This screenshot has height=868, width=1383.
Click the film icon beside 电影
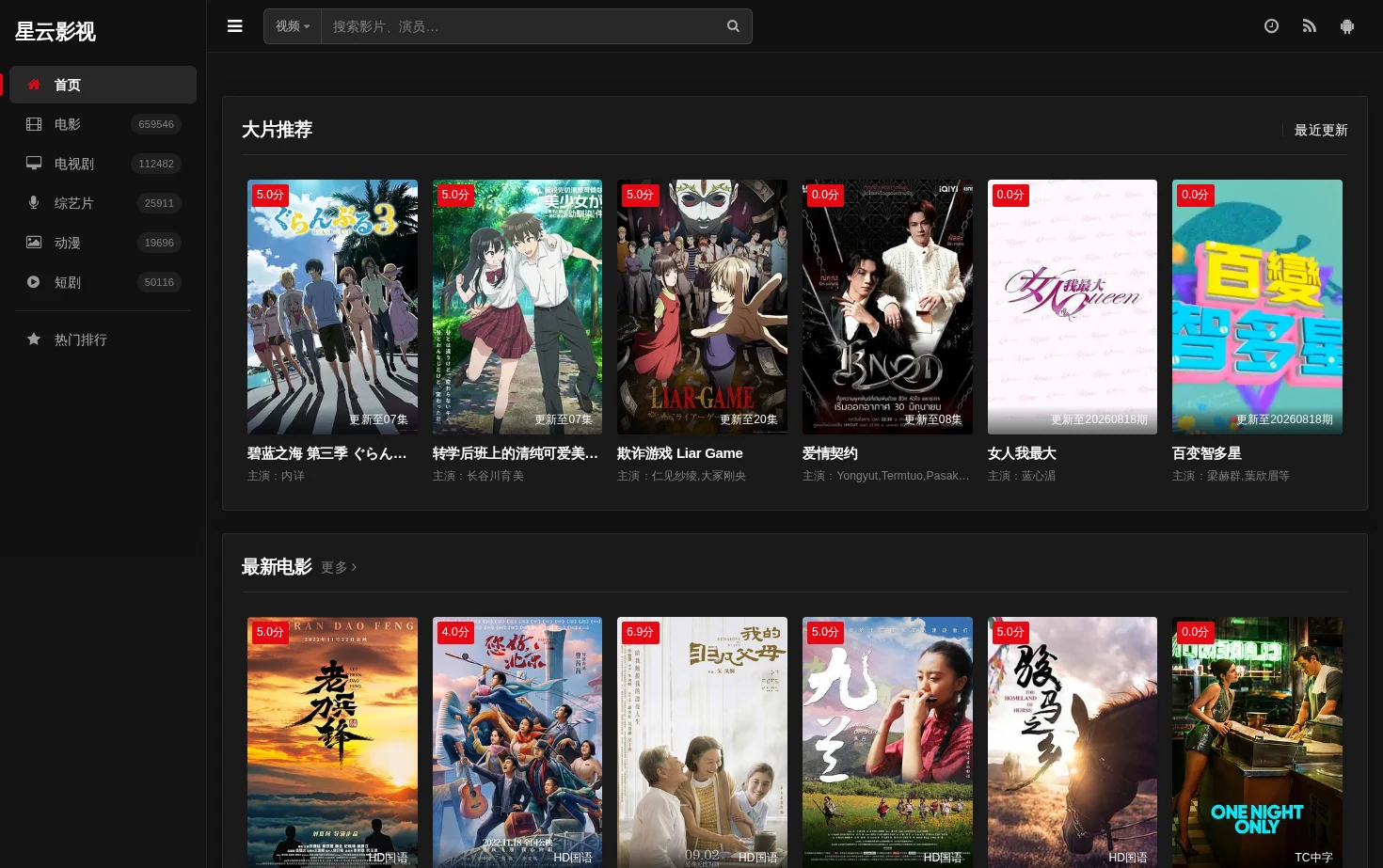tap(34, 124)
